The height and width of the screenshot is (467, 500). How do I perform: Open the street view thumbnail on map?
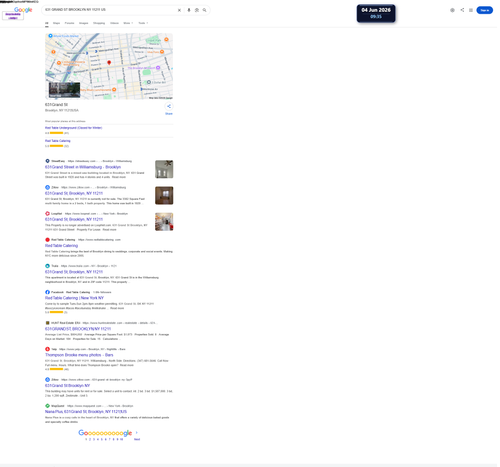point(64,90)
